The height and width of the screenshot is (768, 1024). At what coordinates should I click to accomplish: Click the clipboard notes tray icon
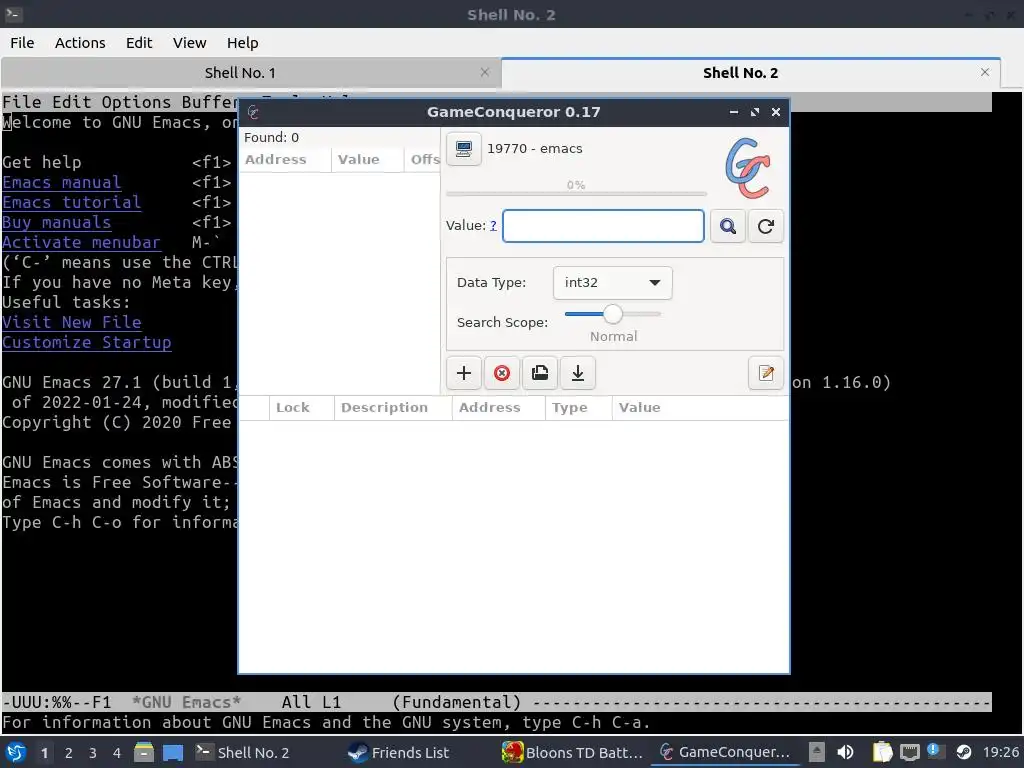tap(882, 752)
